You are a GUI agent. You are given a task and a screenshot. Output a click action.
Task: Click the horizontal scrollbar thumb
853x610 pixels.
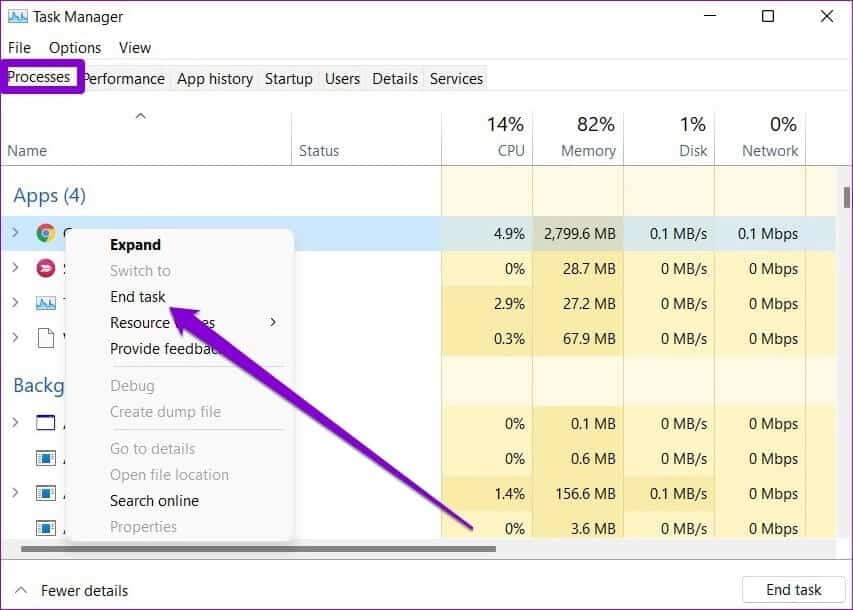click(x=258, y=549)
